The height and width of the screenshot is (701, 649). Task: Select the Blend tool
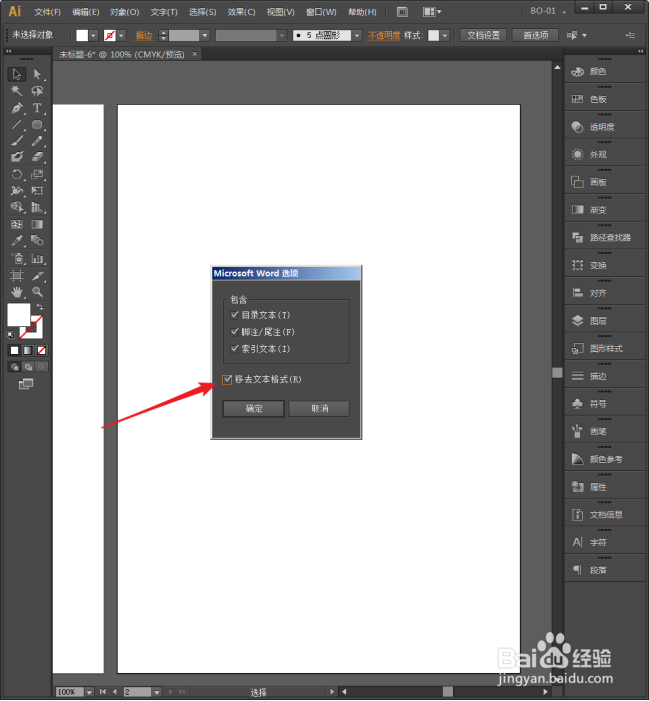click(x=37, y=241)
